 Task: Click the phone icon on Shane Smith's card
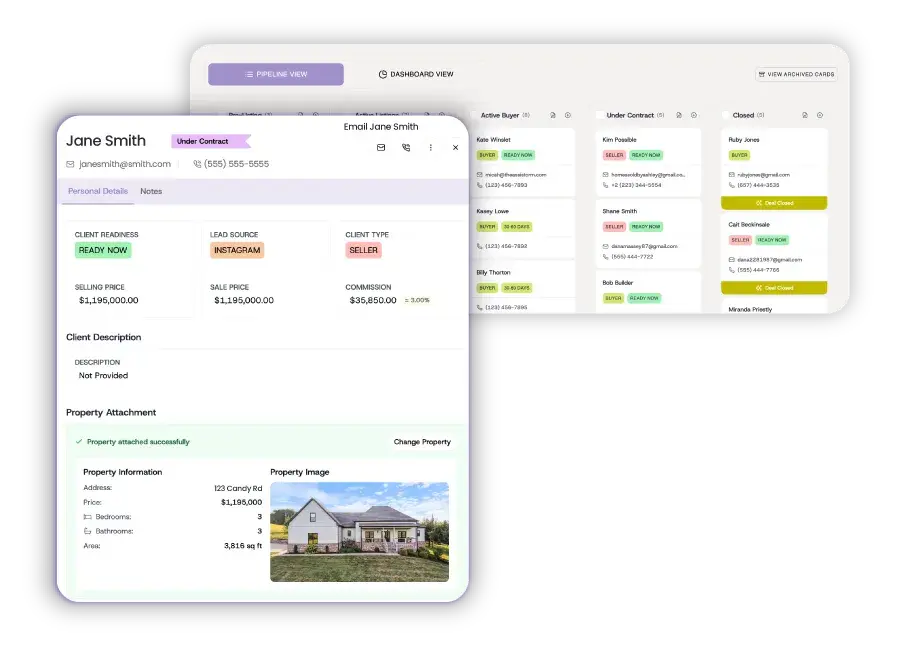point(606,257)
